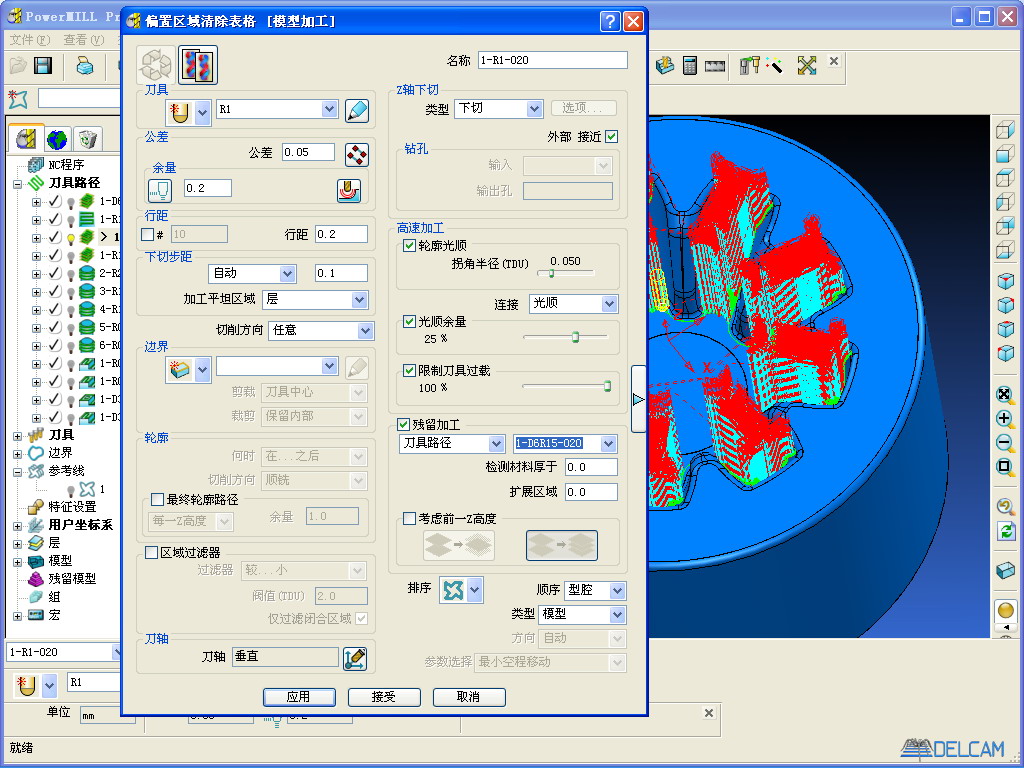Click the globe browser tab icon
The image size is (1024, 768).
pos(57,139)
